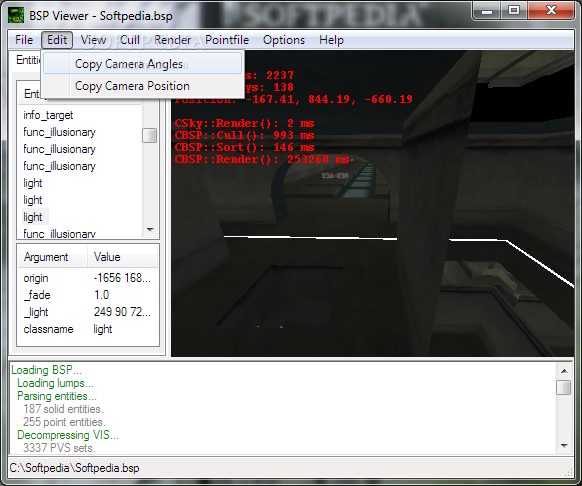Screen dimensions: 582x486
Task: Open the View menu
Action: [94, 40]
